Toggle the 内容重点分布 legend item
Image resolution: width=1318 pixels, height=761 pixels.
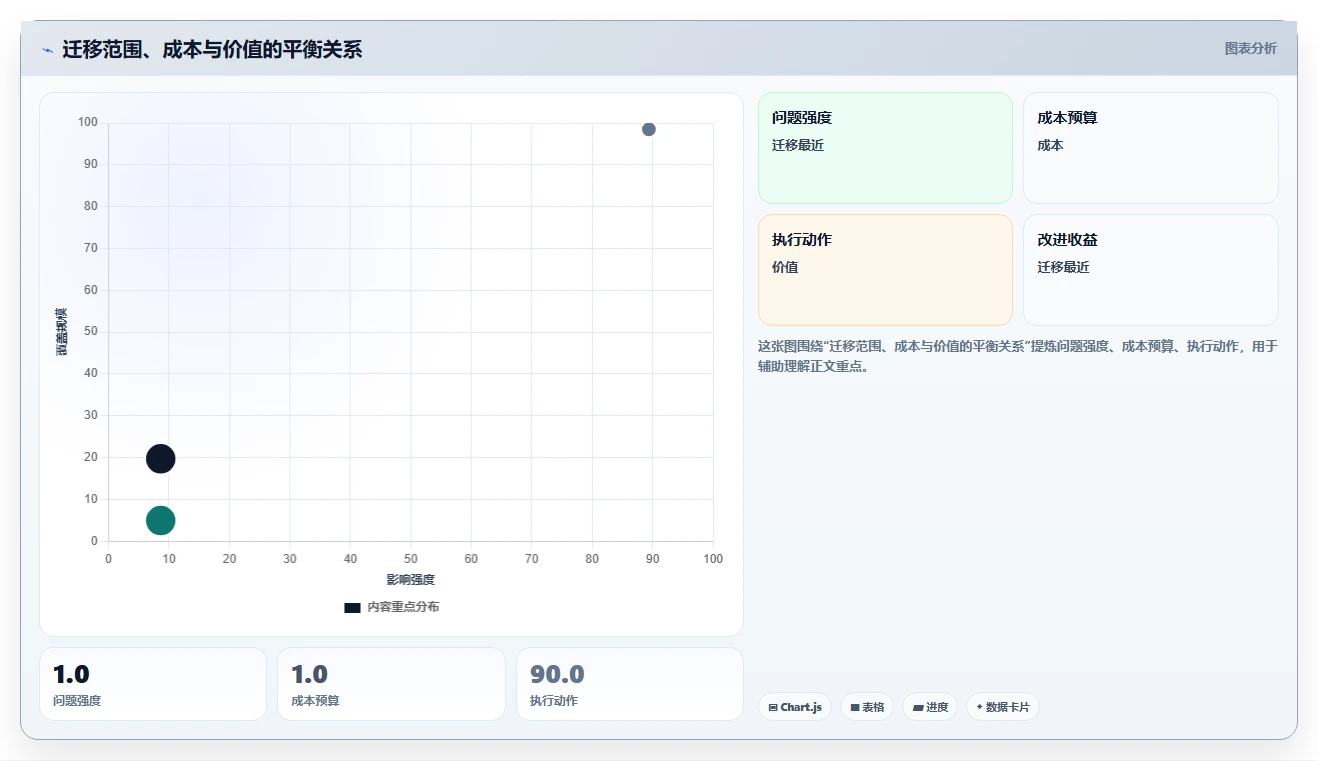click(x=391, y=607)
